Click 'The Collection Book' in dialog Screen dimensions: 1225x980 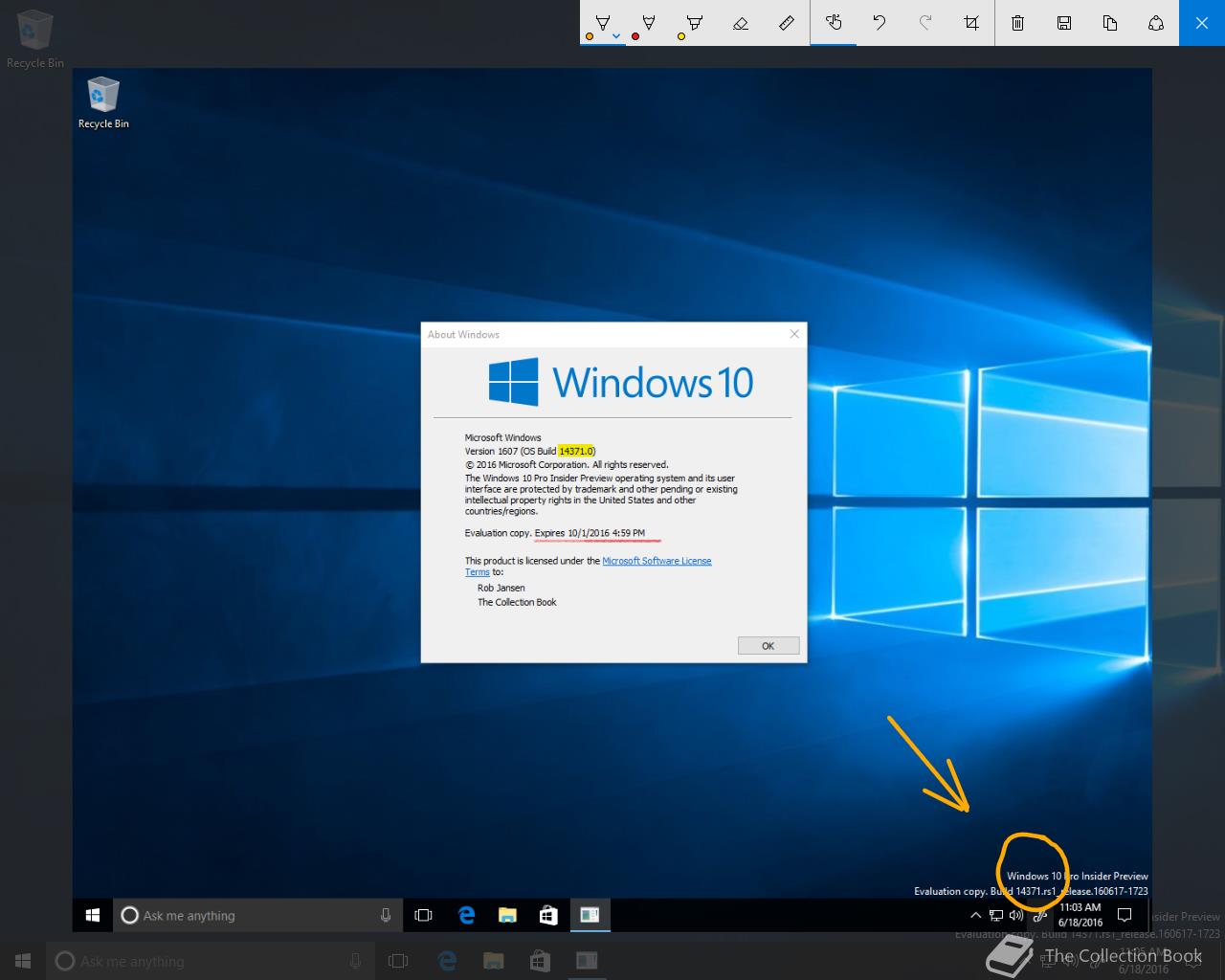tap(517, 603)
